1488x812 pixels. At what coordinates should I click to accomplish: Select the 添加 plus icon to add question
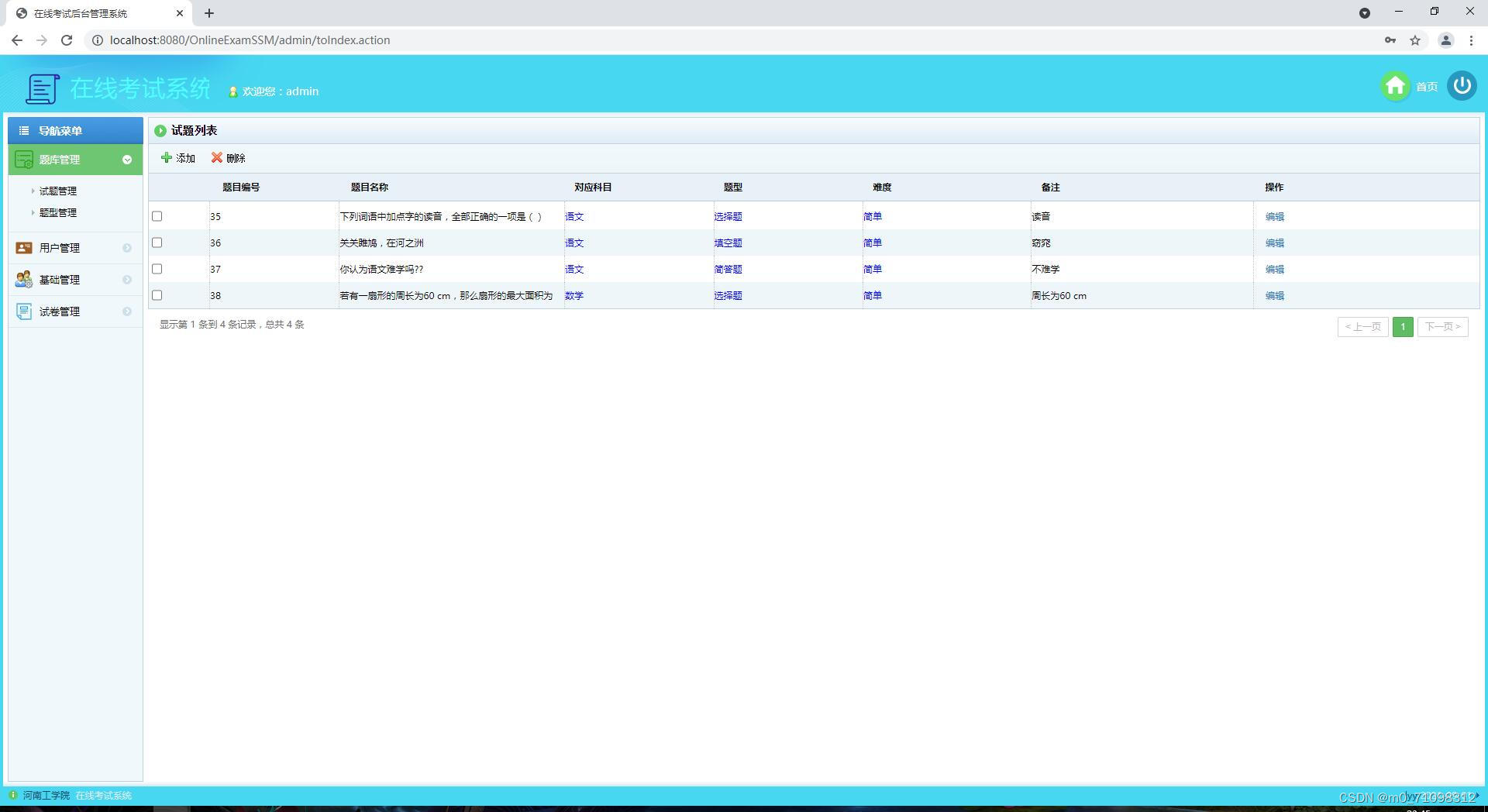168,158
